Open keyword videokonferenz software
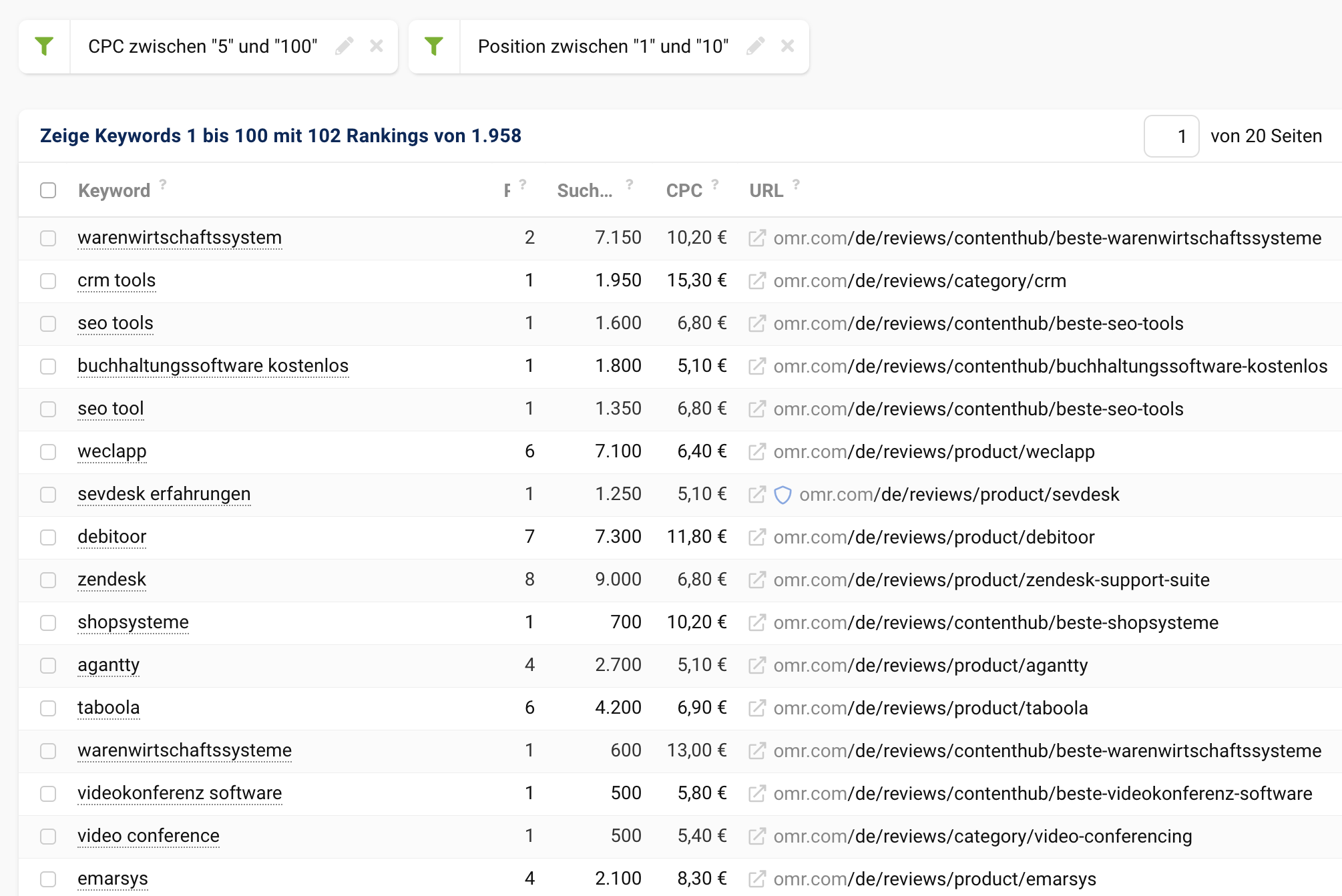This screenshot has width=1342, height=896. tap(180, 793)
